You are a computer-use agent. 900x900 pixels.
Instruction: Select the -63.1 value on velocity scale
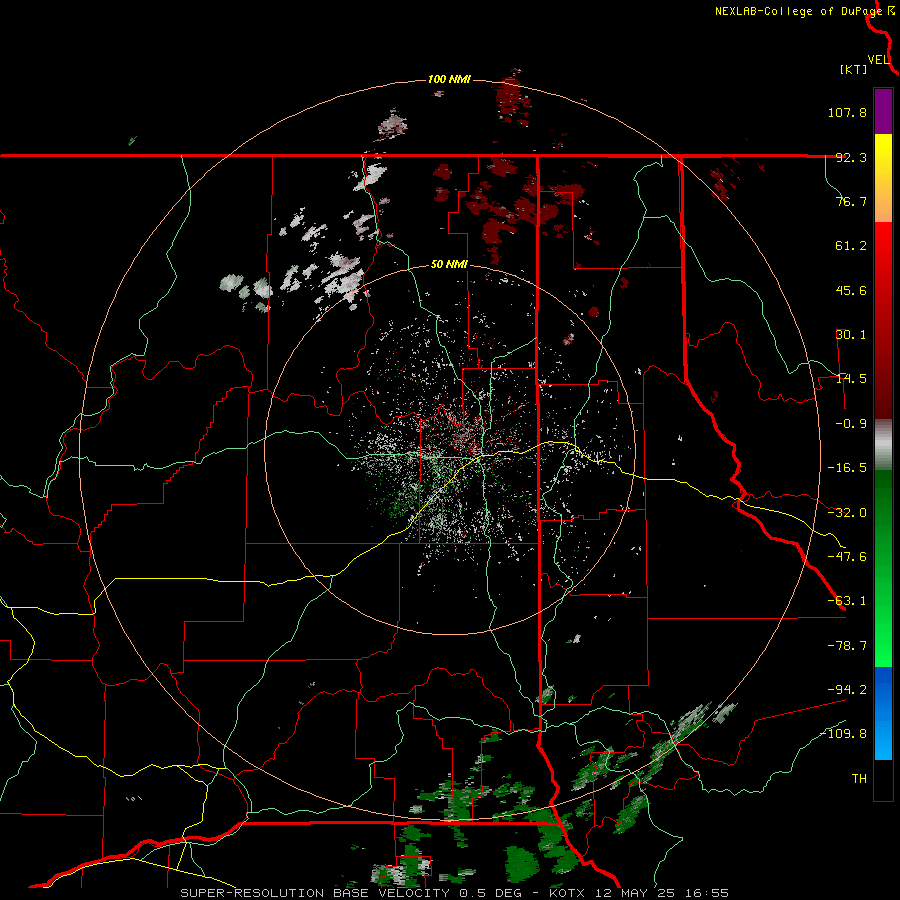847,601
